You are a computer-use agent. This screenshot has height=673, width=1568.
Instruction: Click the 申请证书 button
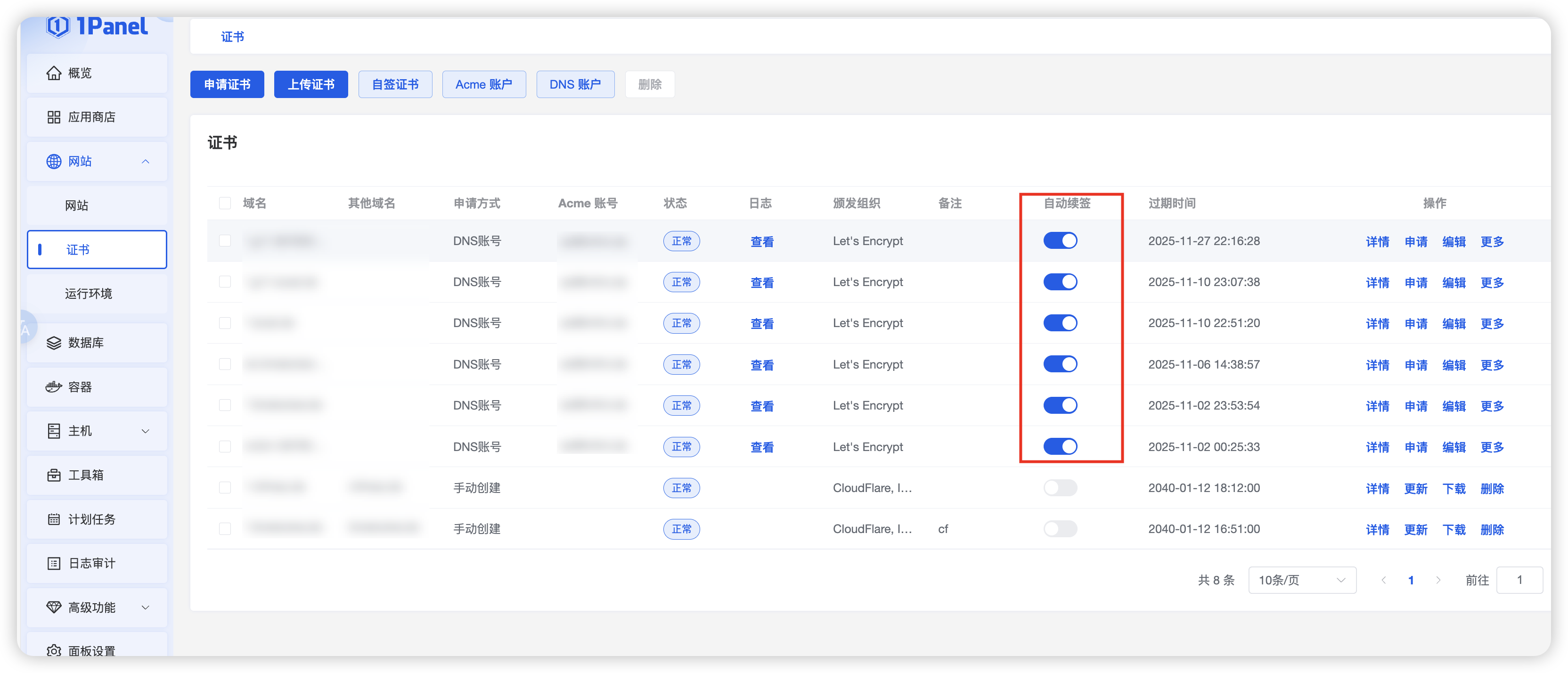[x=227, y=85]
